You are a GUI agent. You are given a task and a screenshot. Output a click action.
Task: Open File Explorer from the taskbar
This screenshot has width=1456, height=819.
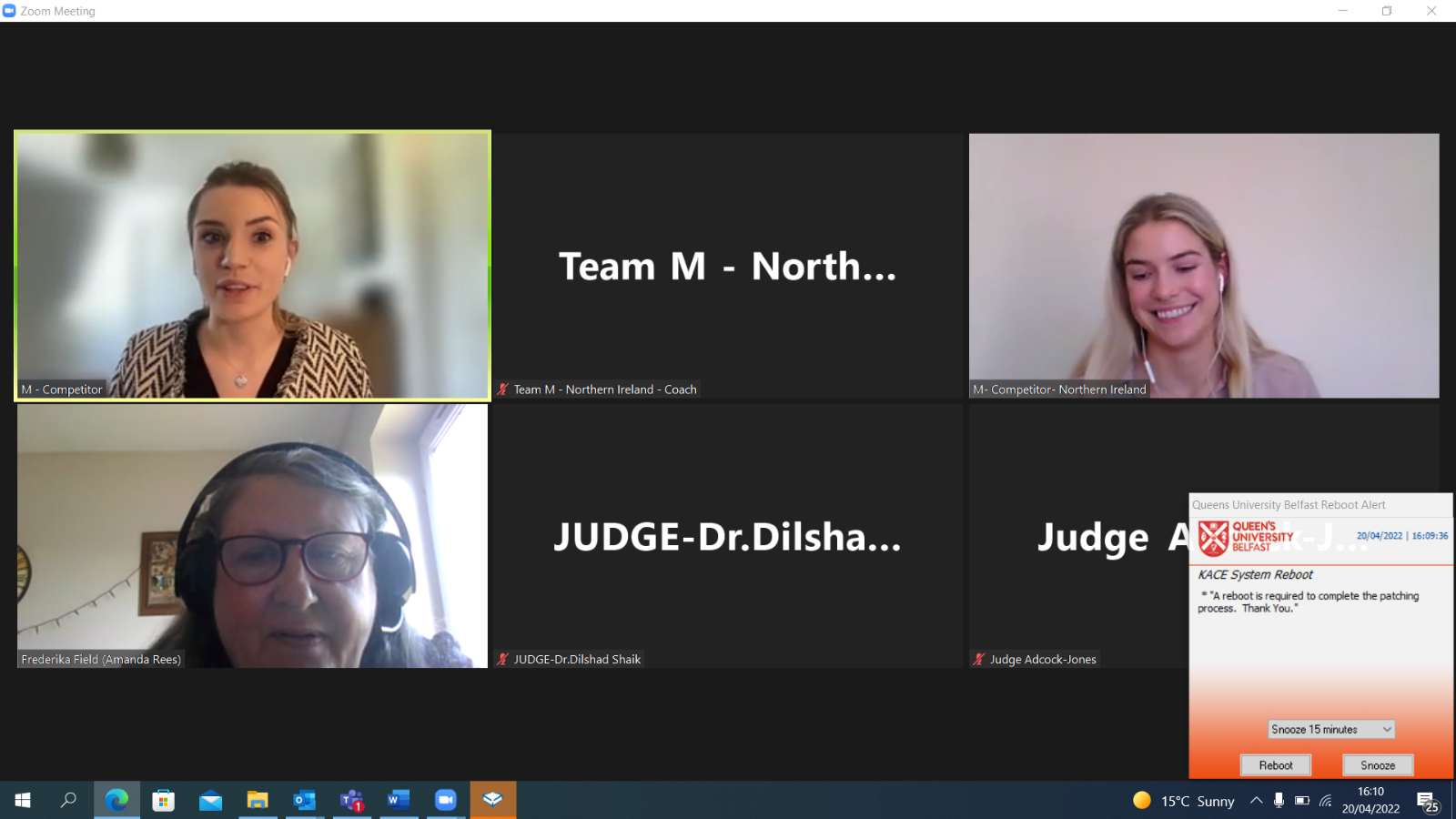click(258, 800)
